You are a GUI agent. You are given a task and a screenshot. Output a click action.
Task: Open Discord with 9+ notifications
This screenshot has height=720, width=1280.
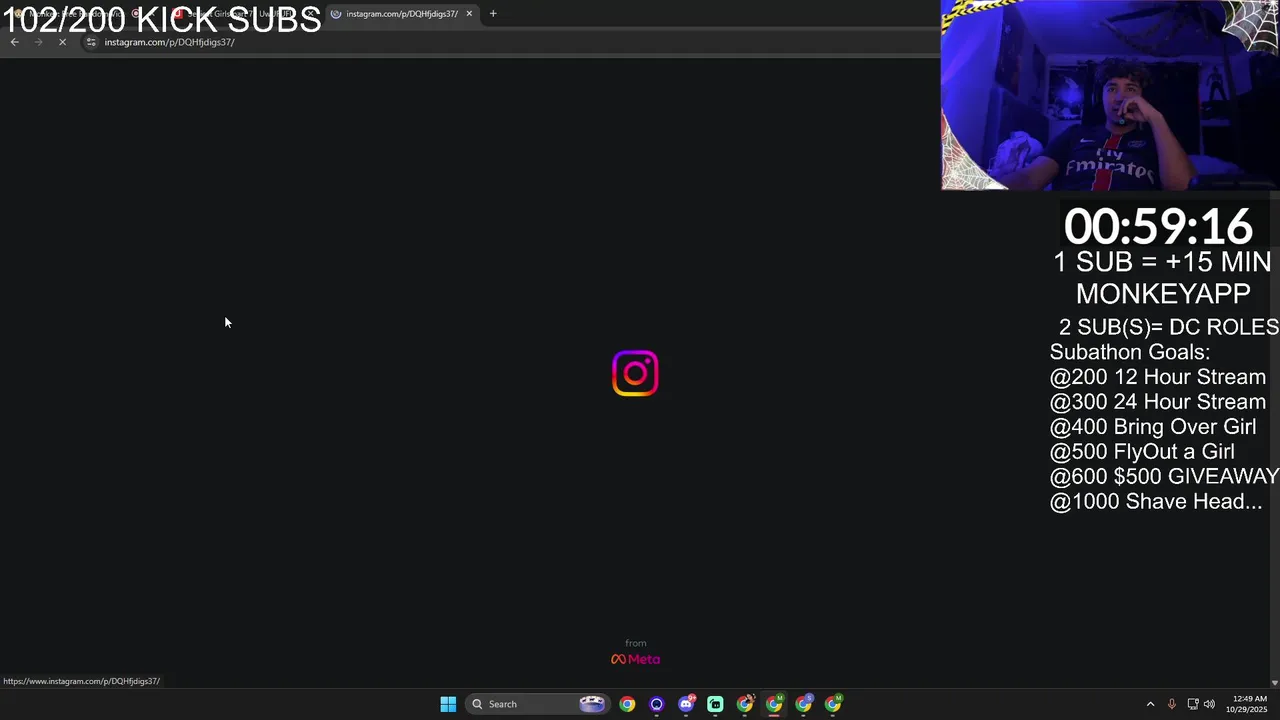(686, 704)
